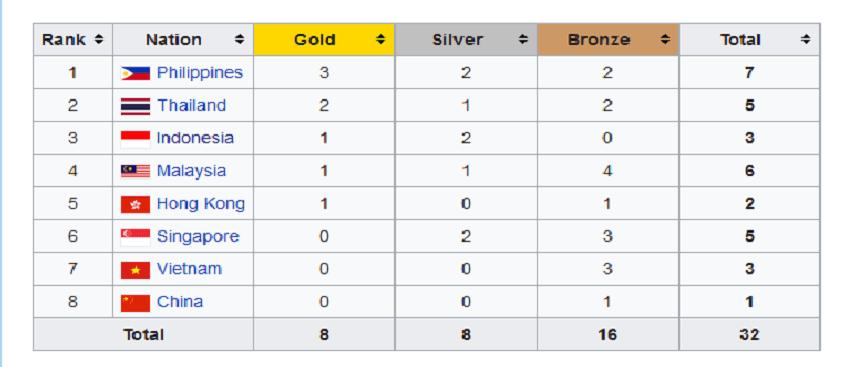Viewport: 850px width, 367px height.
Task: Click the Singapore flag icon
Action: (x=135, y=237)
